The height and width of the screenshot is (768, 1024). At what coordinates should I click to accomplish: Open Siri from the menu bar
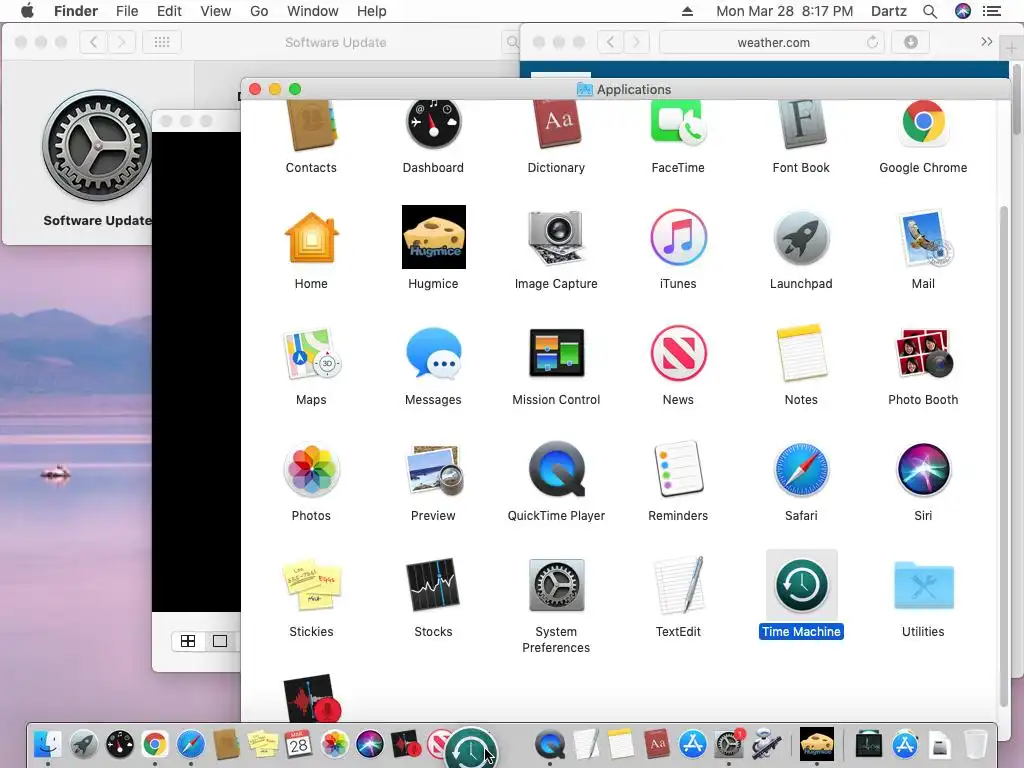coord(963,11)
